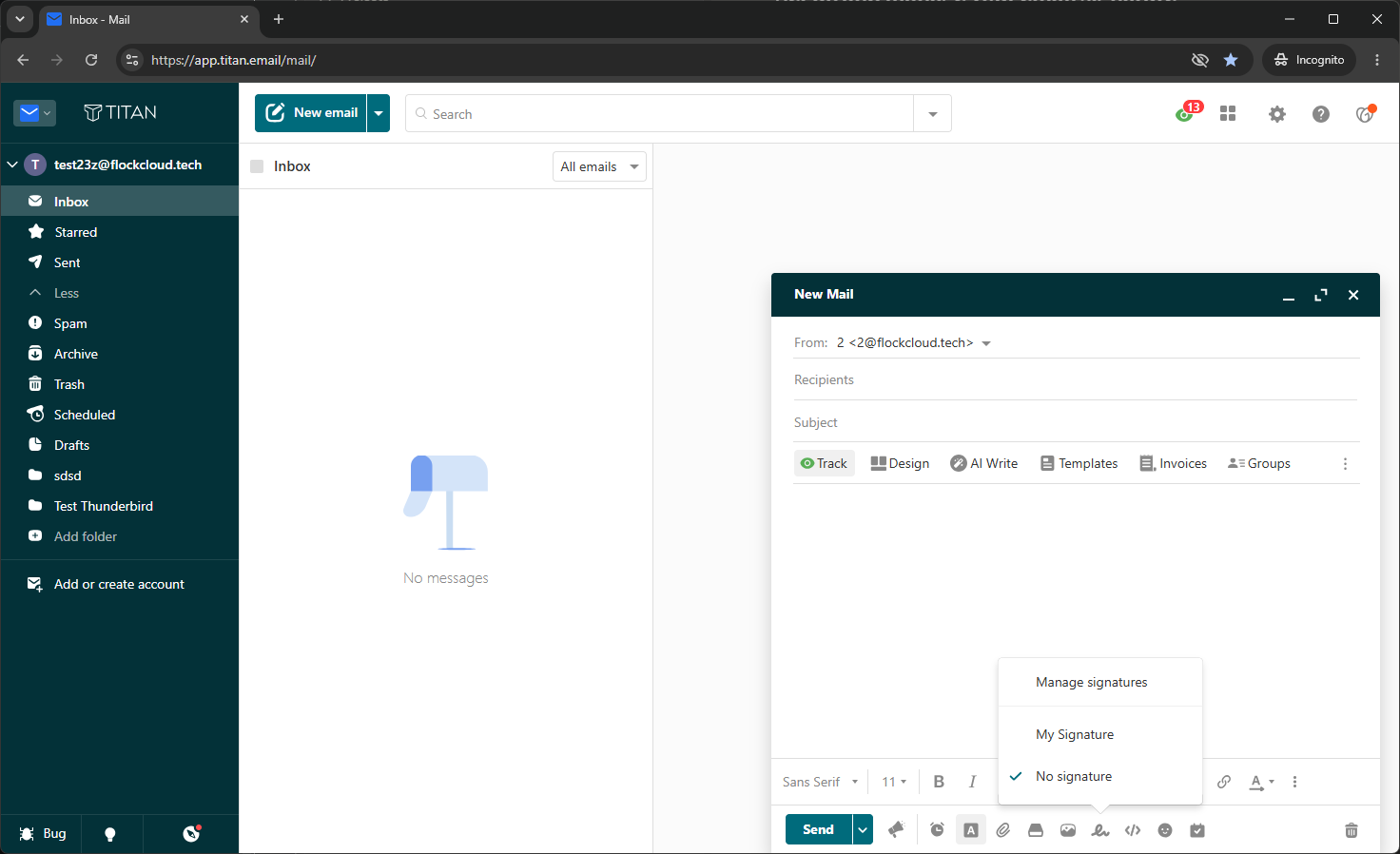1400x854 pixels.
Task: Open the Templates option
Action: (1079, 463)
